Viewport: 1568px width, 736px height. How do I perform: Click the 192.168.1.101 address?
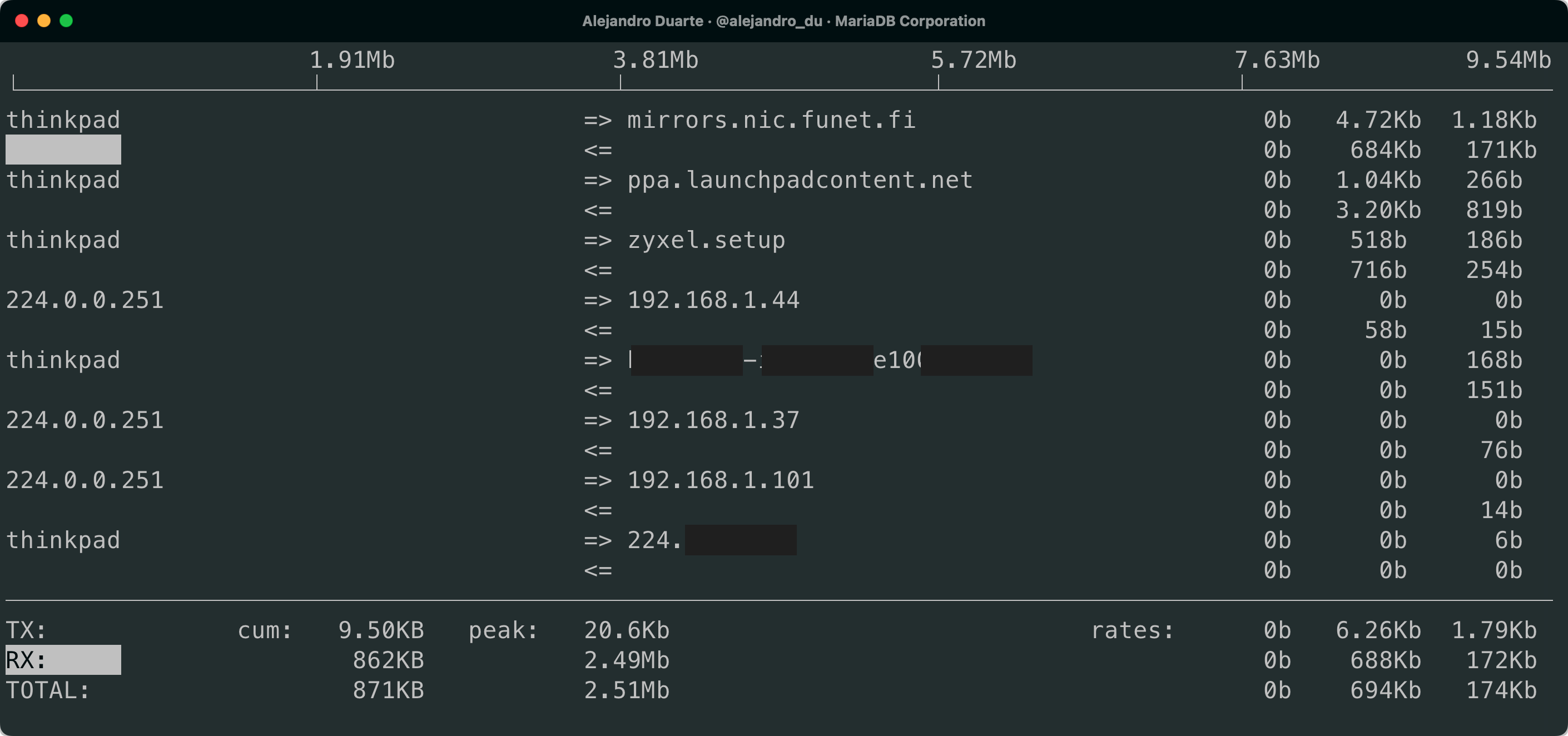click(721, 480)
